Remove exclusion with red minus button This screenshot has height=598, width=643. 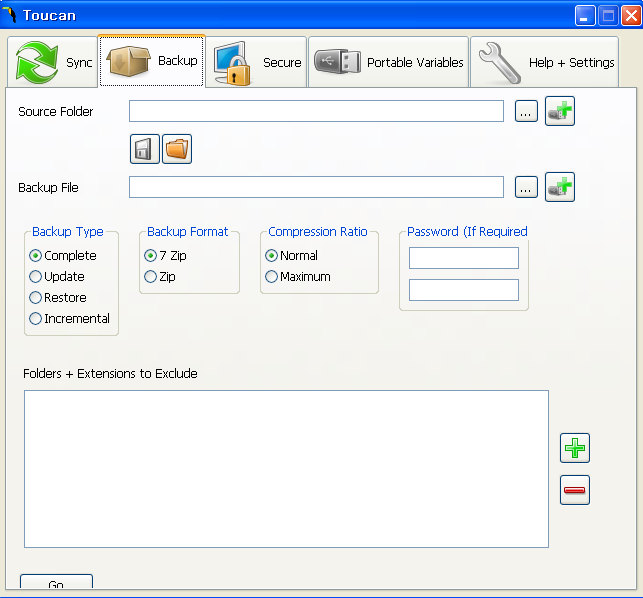coord(575,490)
